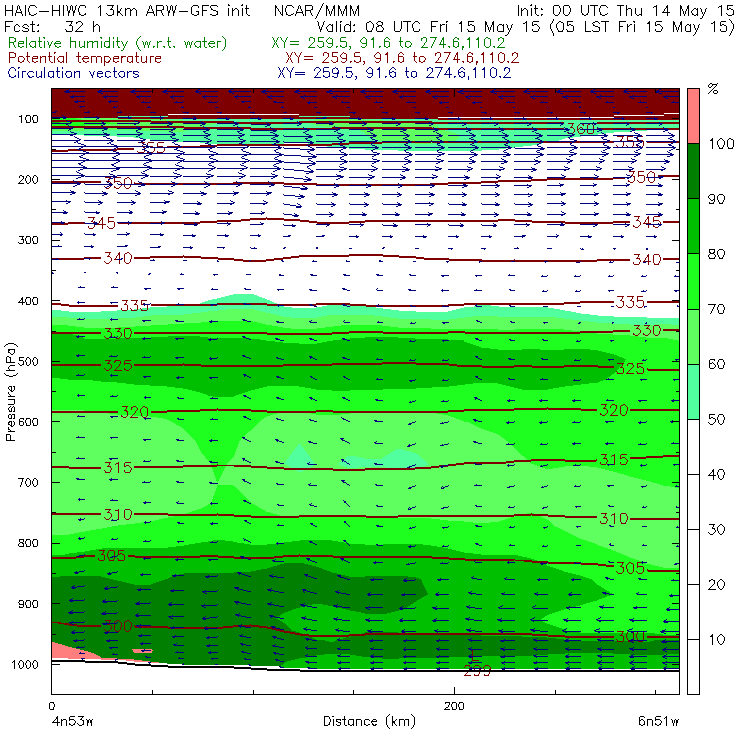Click the title 'HAIC-HIWC 13km ARW-GFS init'
Viewport: 740px width, 740px height.
click(127, 10)
